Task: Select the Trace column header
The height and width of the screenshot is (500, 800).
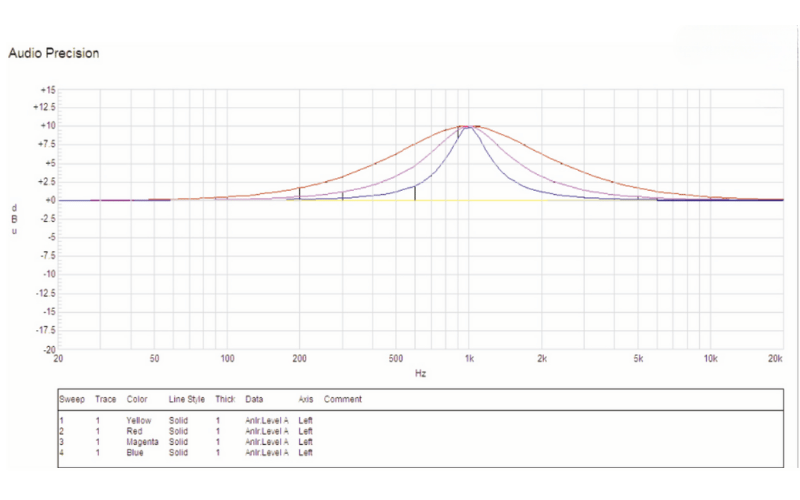Action: (x=106, y=399)
